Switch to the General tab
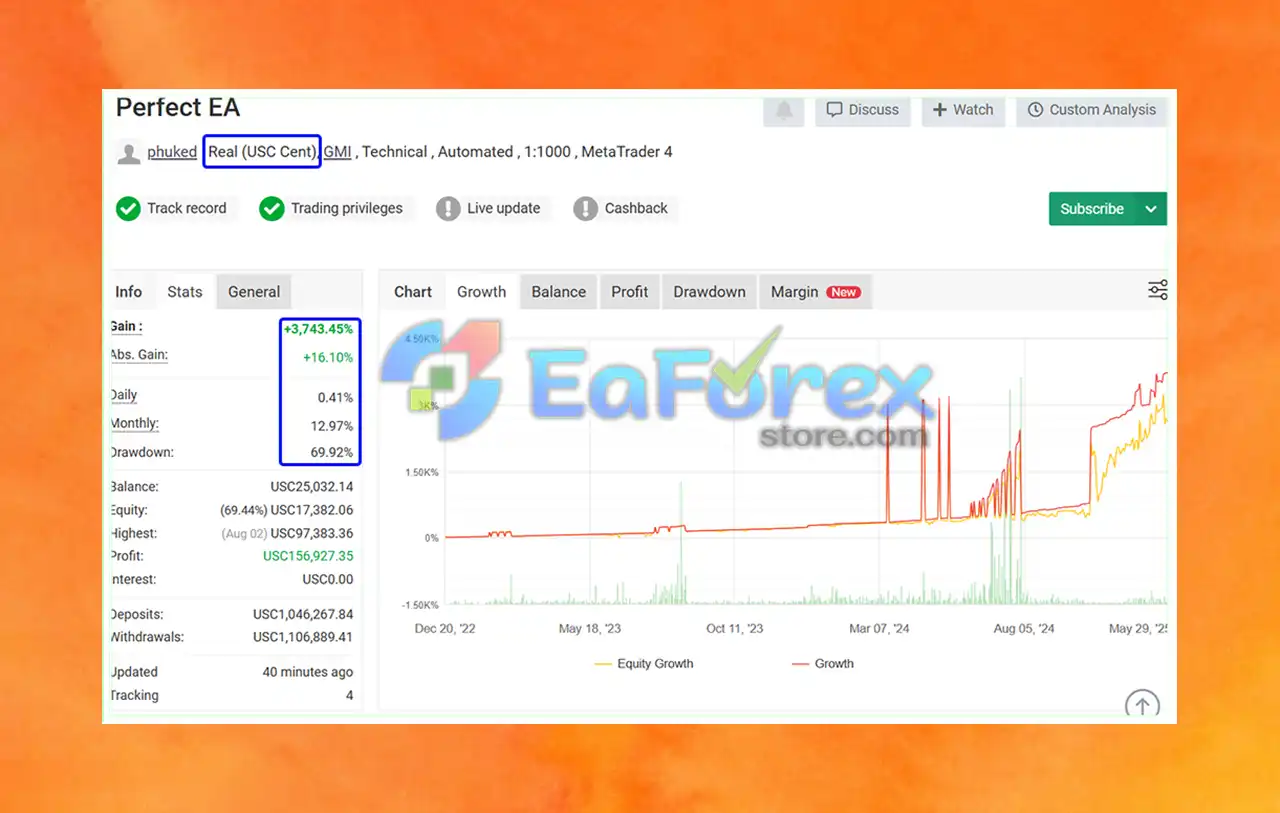This screenshot has width=1280, height=813. point(254,292)
